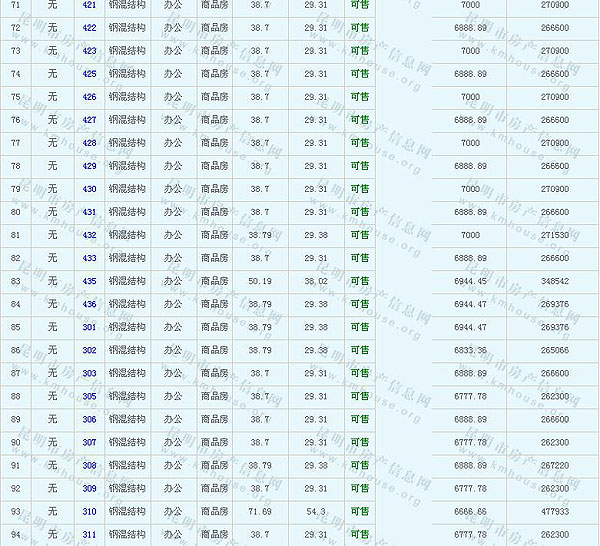Click unit price 6833.36 cell
The image size is (600, 546).
pos(470,350)
